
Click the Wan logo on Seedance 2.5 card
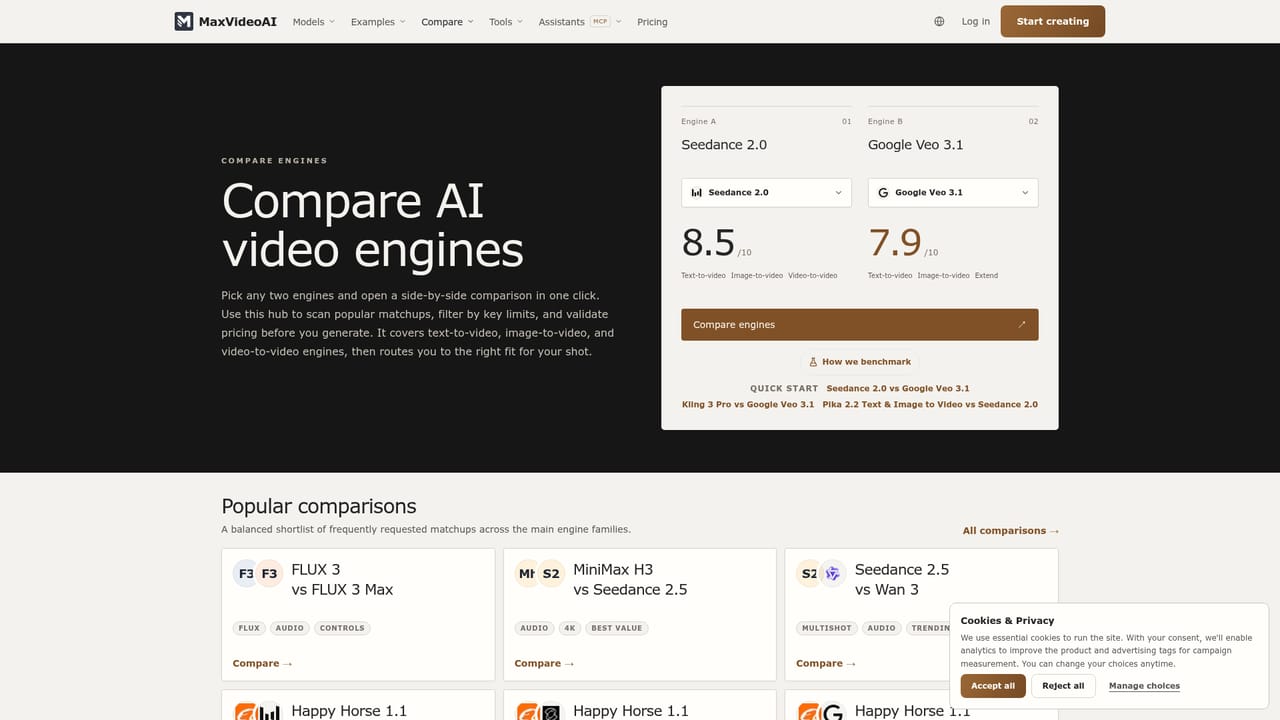point(833,574)
